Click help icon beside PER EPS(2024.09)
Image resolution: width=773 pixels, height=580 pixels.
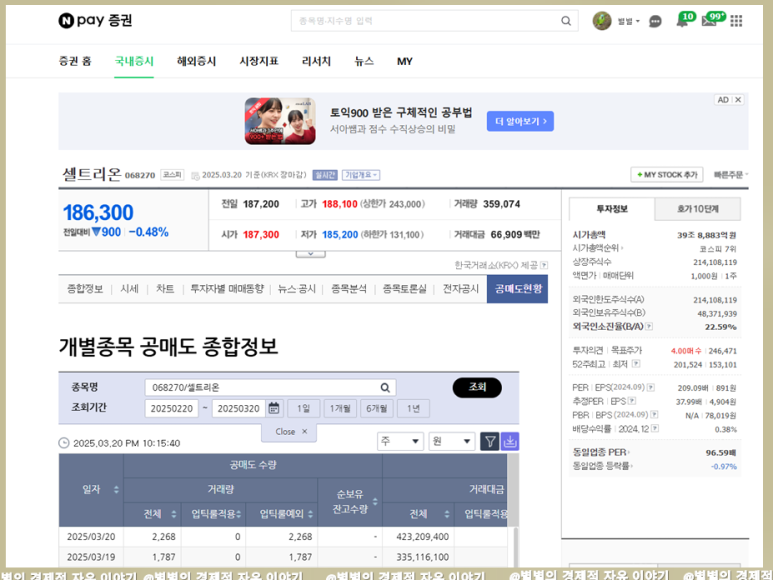pyautogui.click(x=651, y=387)
